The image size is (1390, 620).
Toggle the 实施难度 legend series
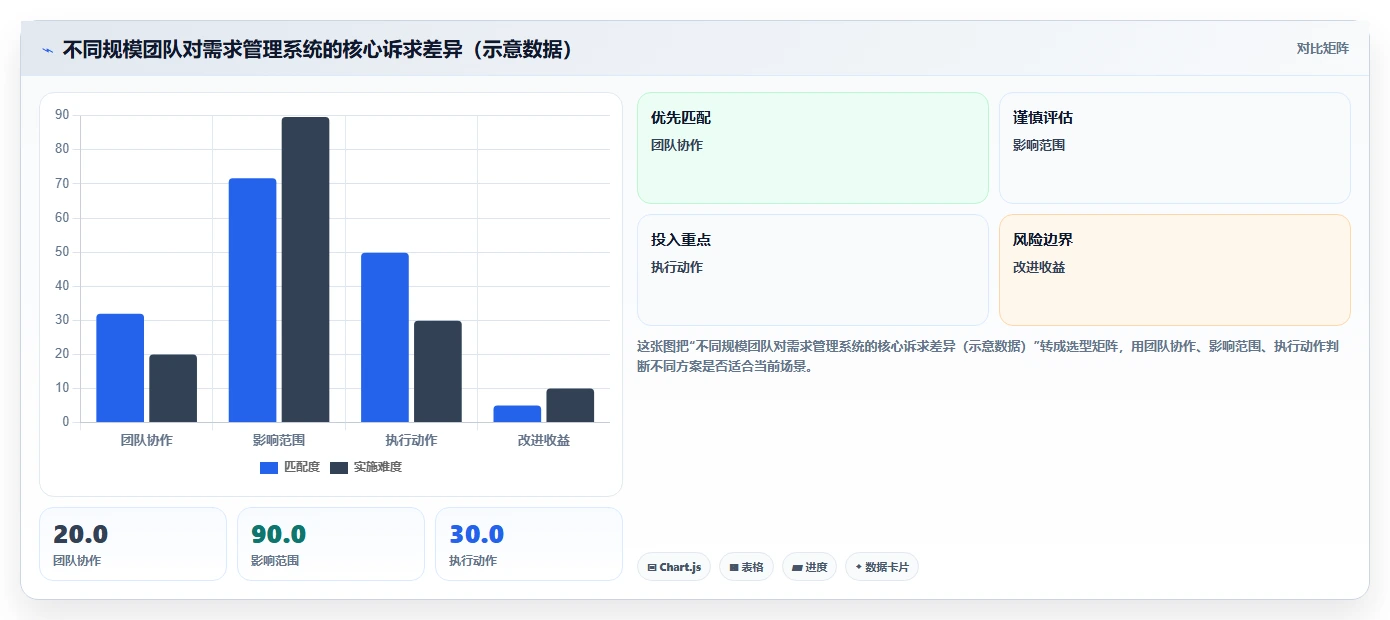point(366,467)
